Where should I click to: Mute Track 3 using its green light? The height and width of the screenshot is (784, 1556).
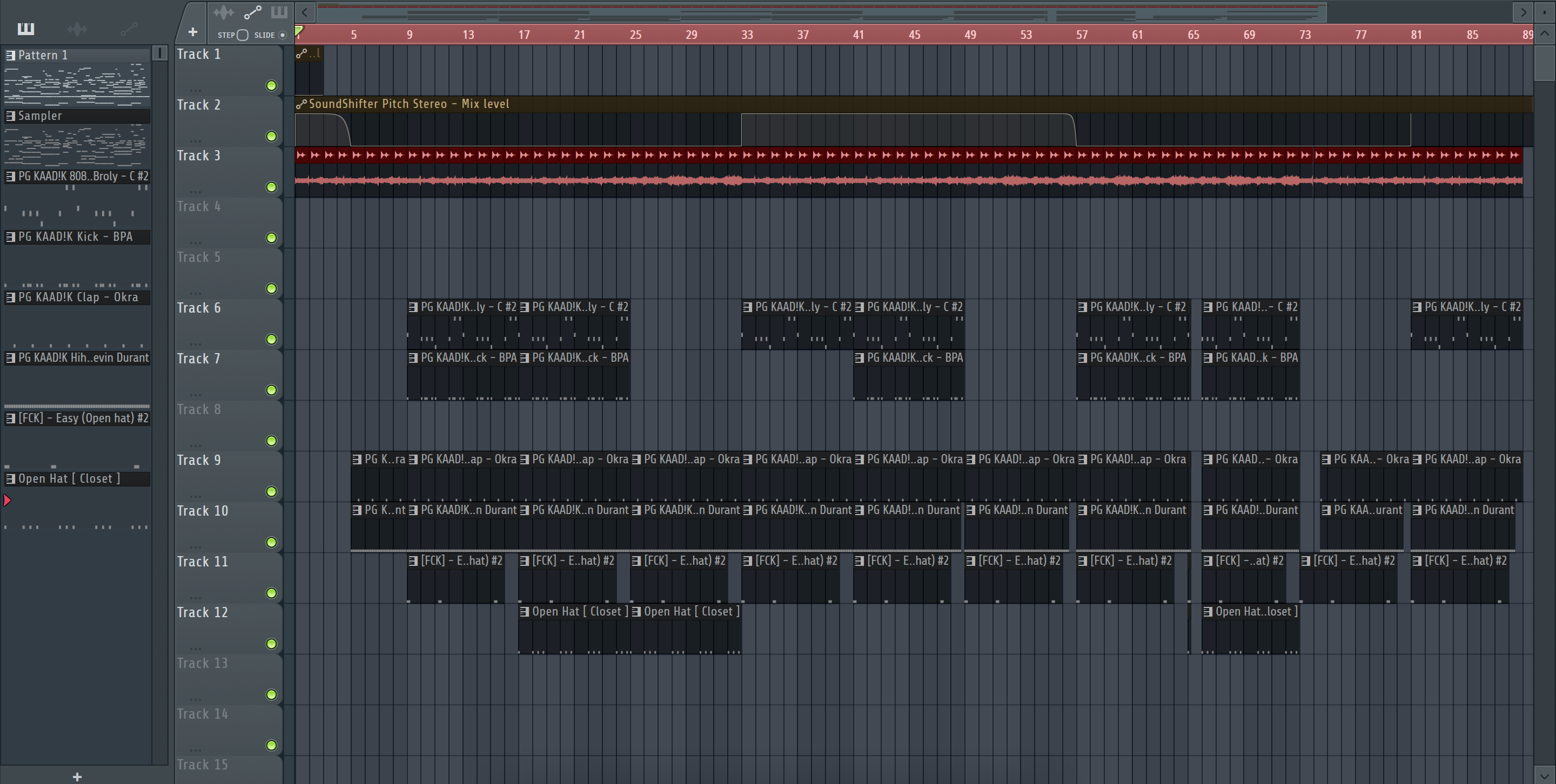click(x=271, y=187)
